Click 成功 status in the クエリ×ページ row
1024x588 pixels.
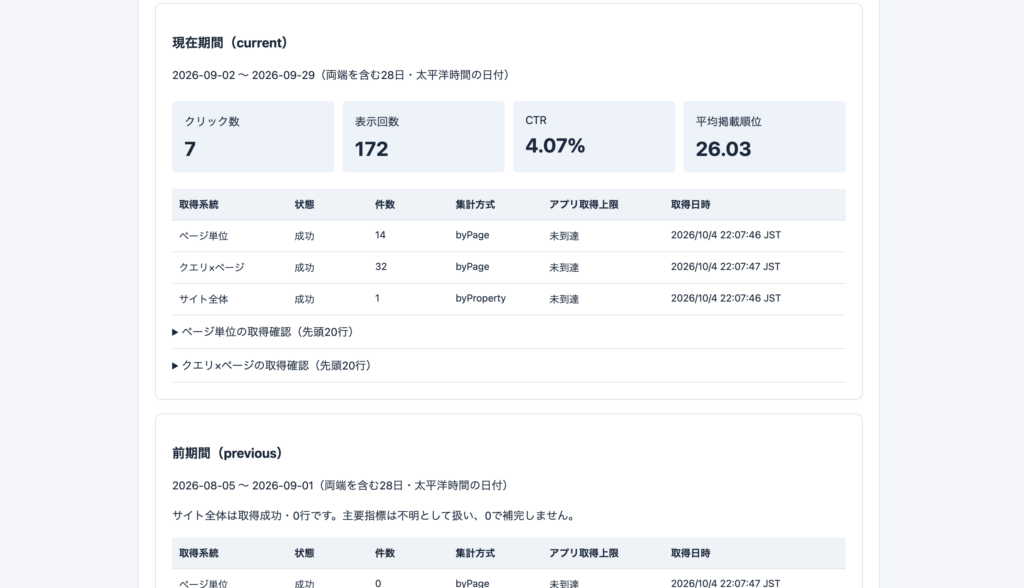[x=304, y=267]
